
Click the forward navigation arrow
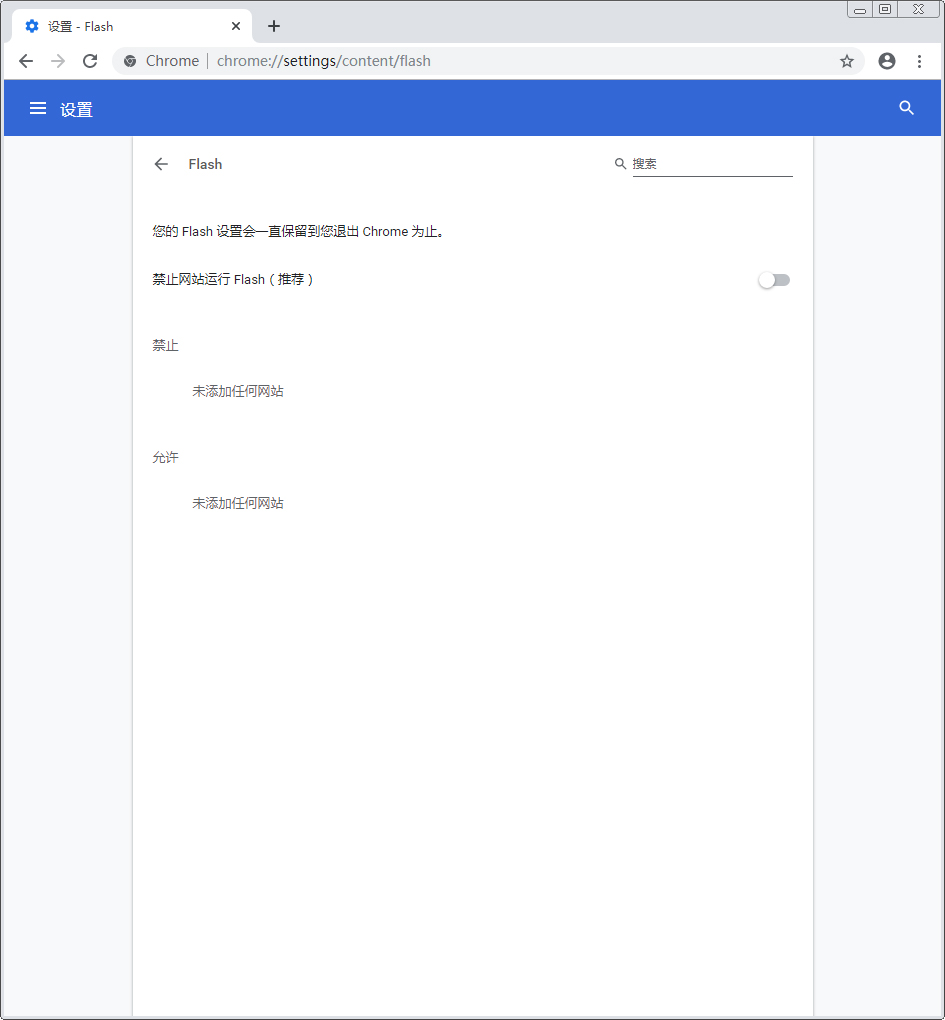(58, 61)
